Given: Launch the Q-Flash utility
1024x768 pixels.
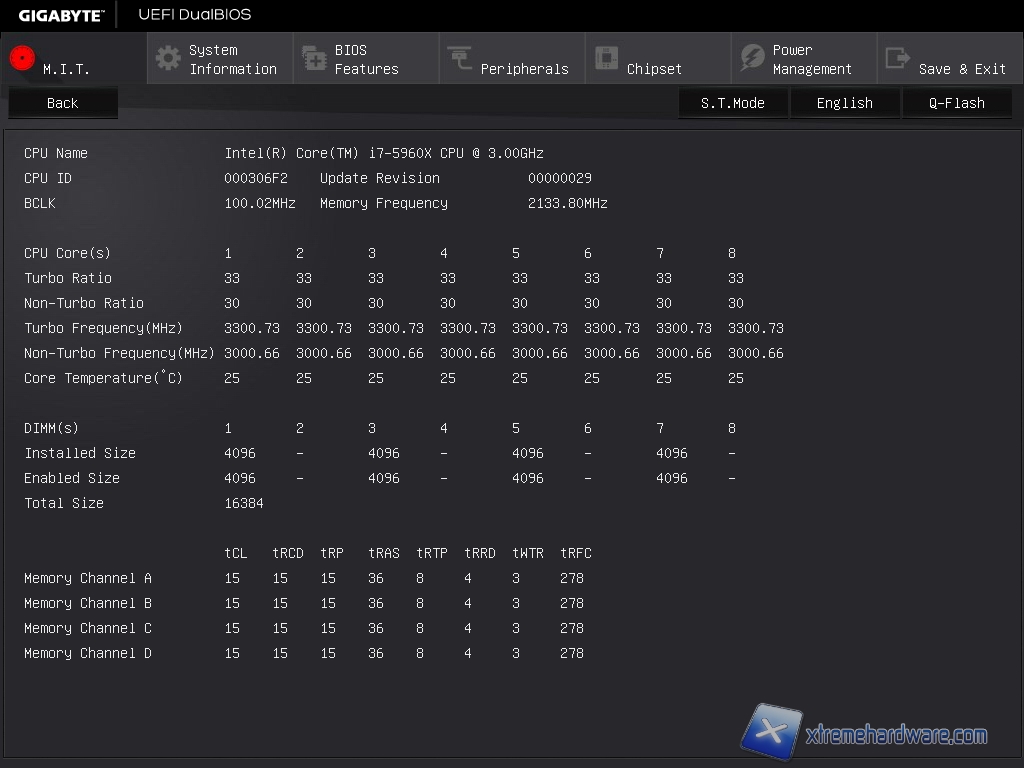Looking at the screenshot, I should pos(956,103).
